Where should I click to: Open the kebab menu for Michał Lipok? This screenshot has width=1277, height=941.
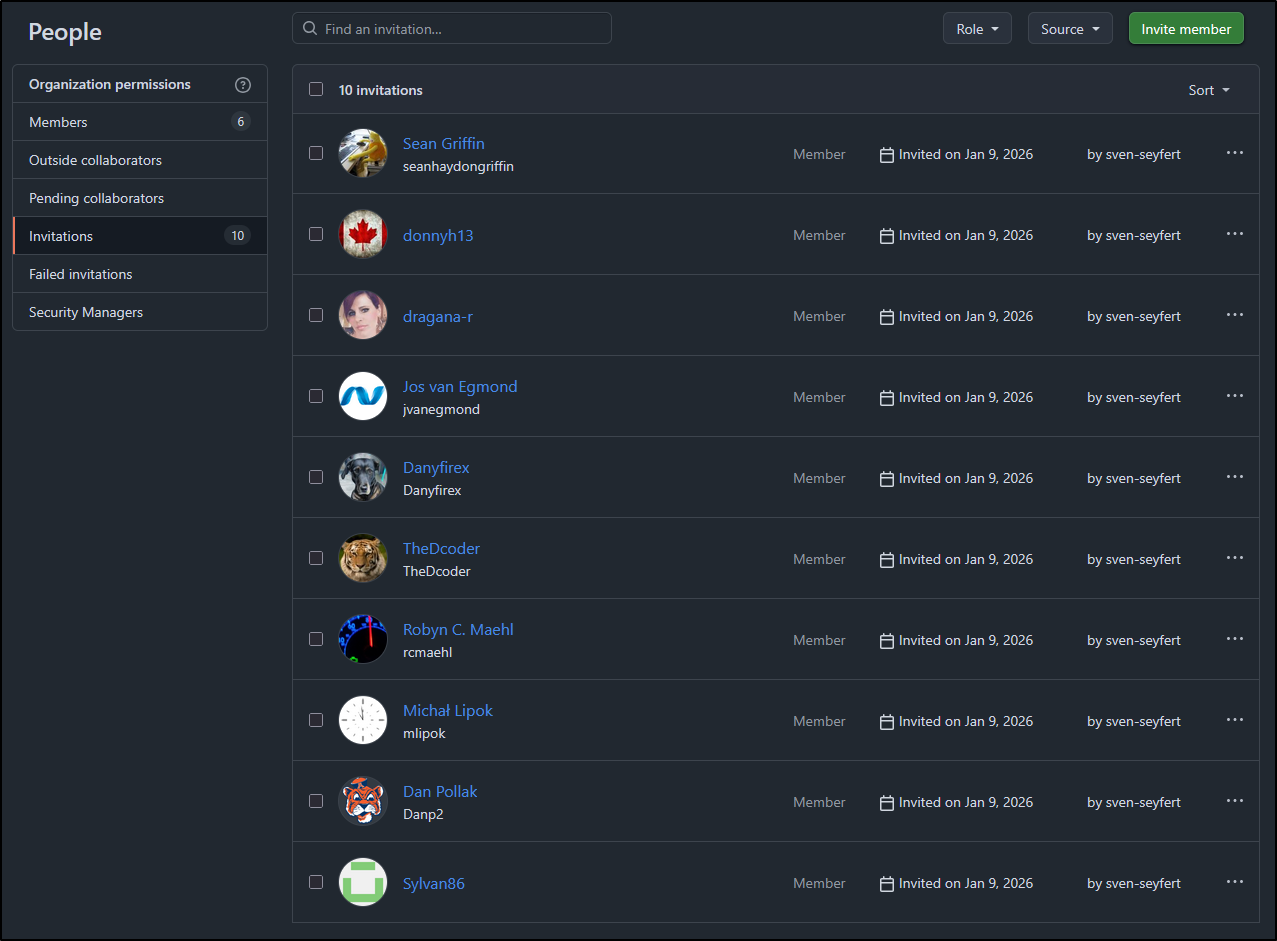click(1234, 719)
